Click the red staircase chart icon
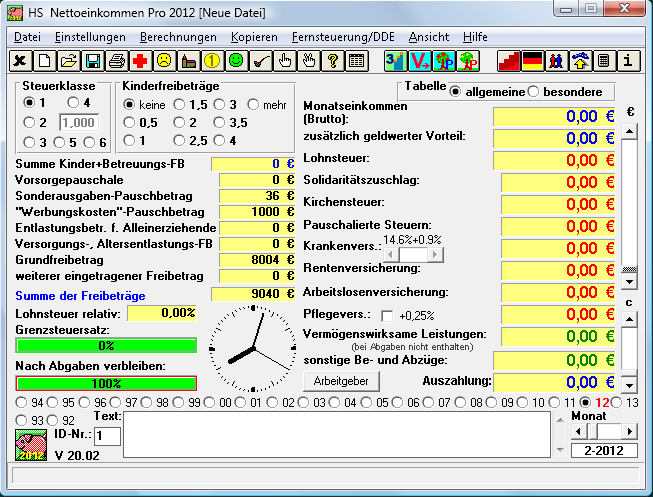Viewport: 653px width, 497px height. (509, 61)
